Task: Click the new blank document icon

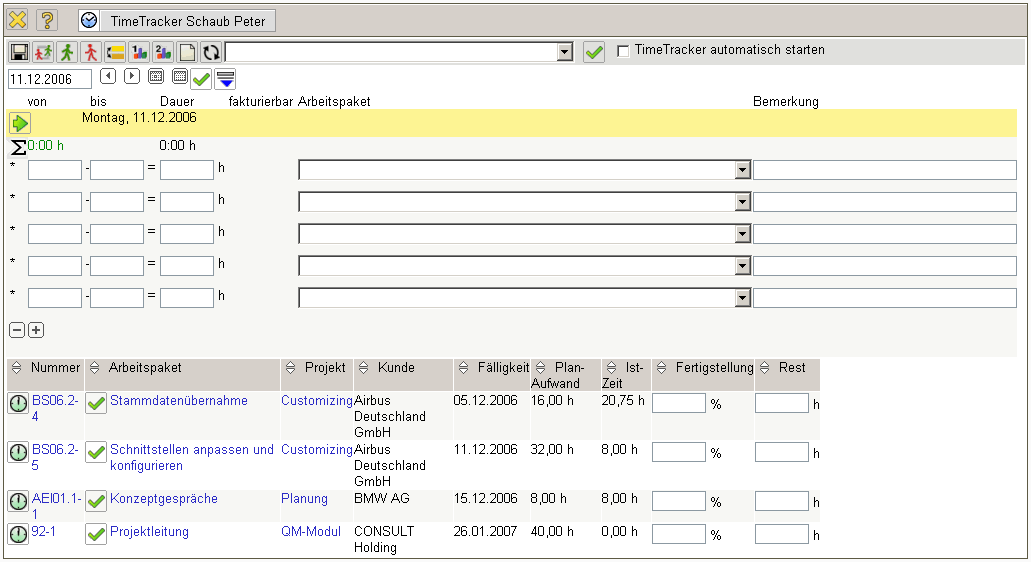Action: point(187,52)
